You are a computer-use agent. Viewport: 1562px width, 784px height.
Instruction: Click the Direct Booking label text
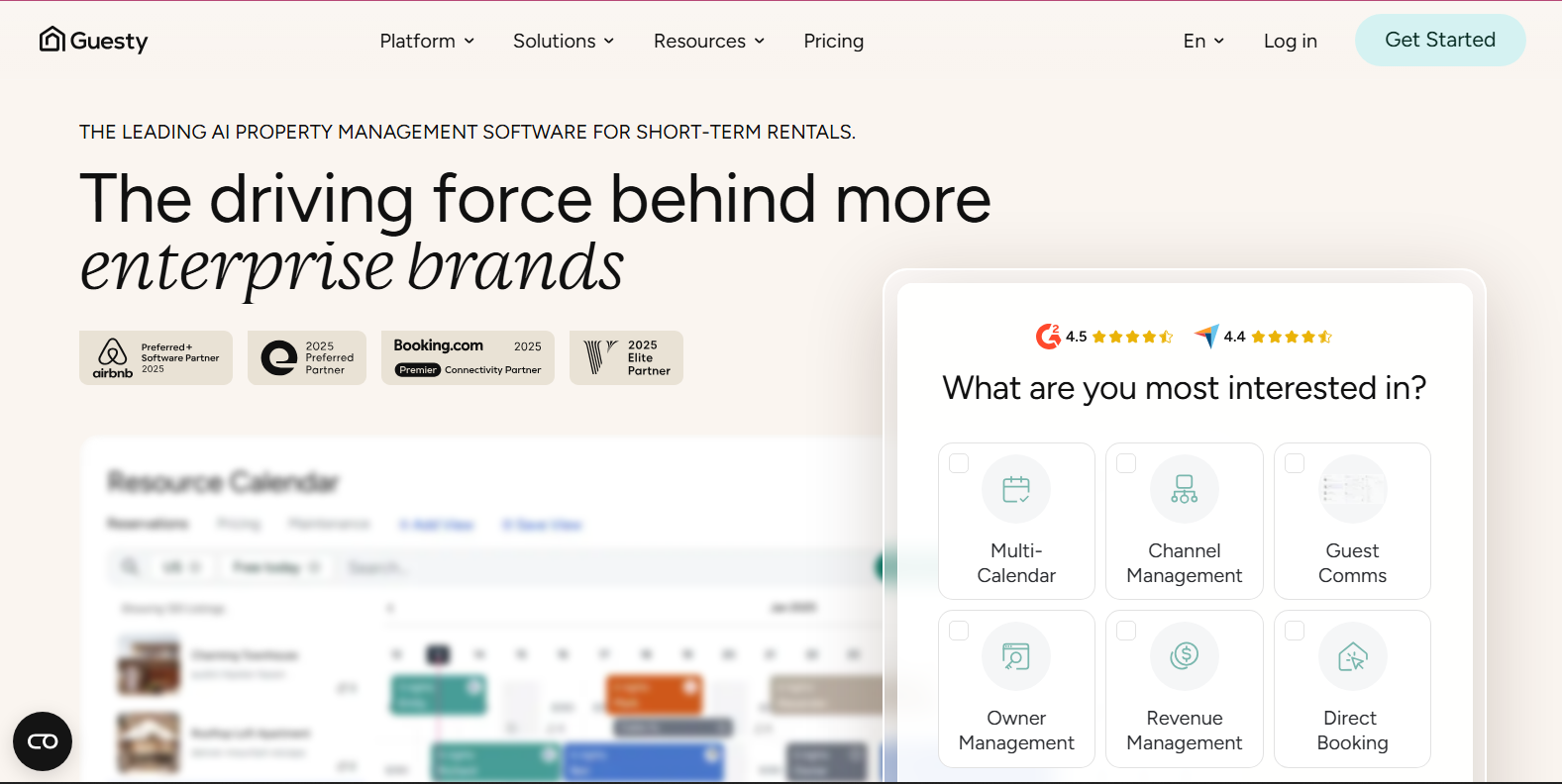coord(1353,731)
